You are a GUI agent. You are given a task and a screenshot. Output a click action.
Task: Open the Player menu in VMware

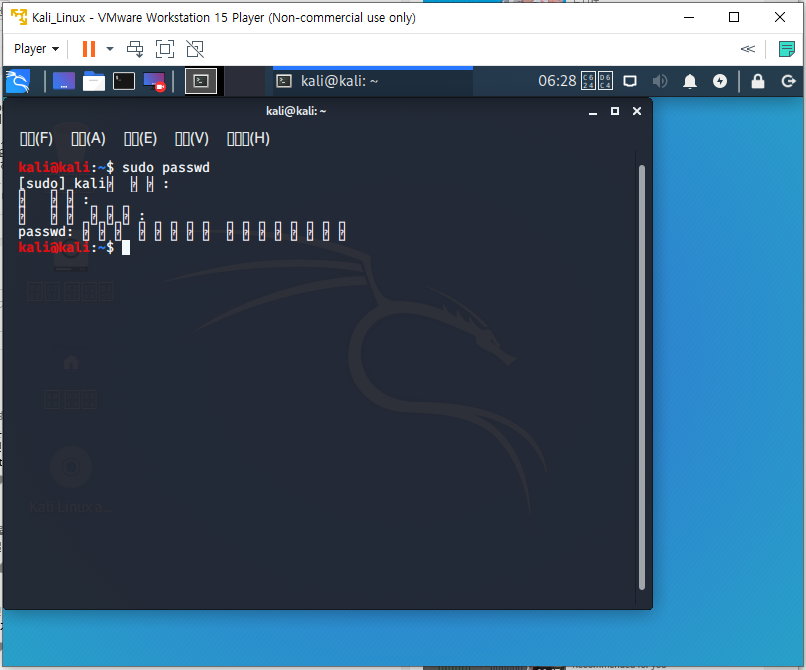click(x=36, y=49)
